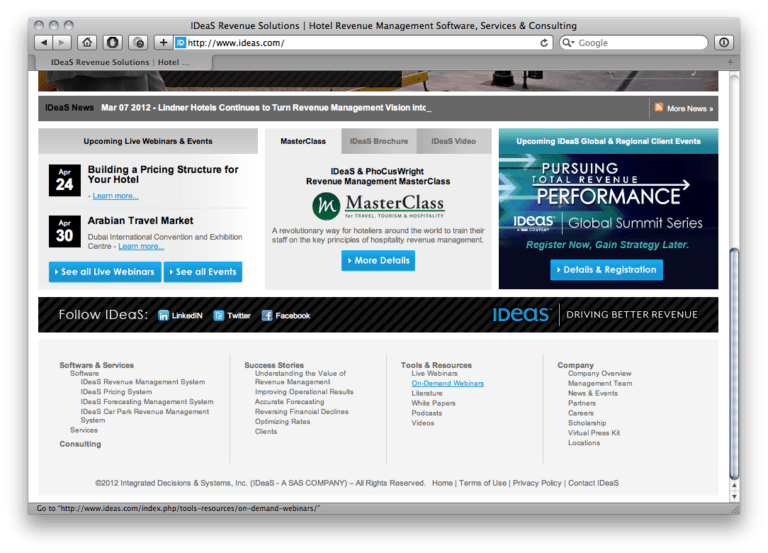Click the RSS feed icon
This screenshot has width=768, height=553.
pyautogui.click(x=659, y=107)
